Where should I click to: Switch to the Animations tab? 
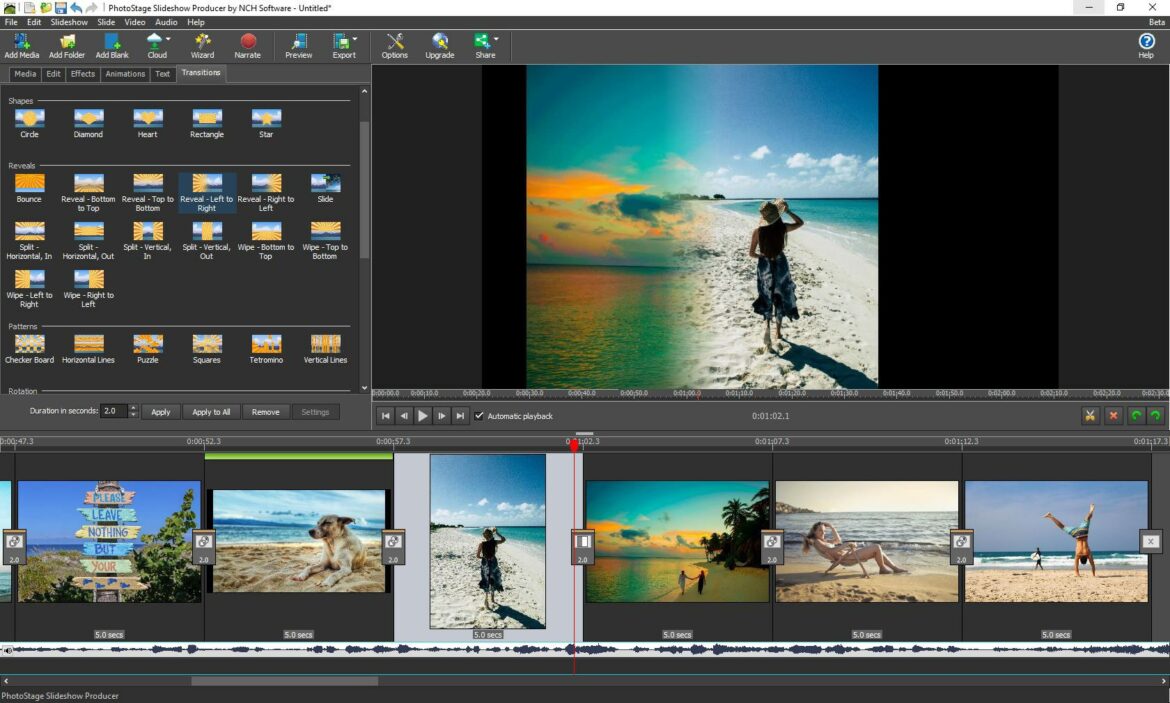(x=125, y=73)
